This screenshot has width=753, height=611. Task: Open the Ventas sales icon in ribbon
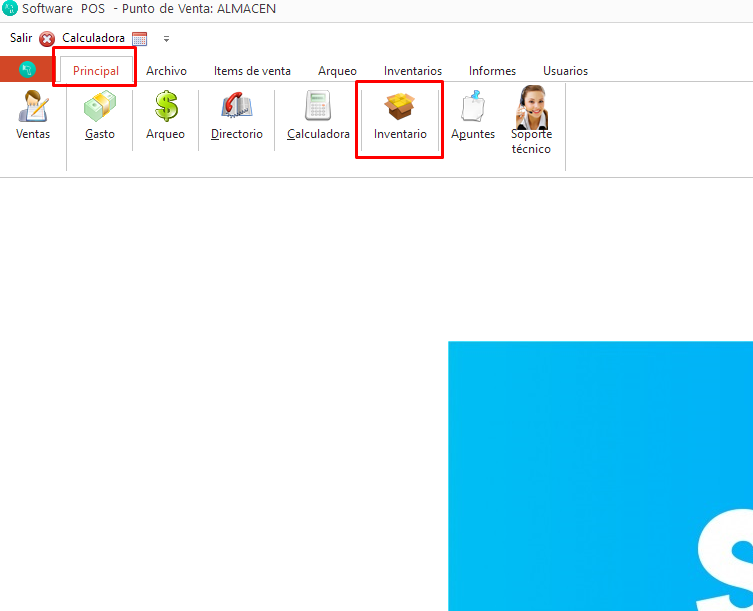pyautogui.click(x=33, y=115)
